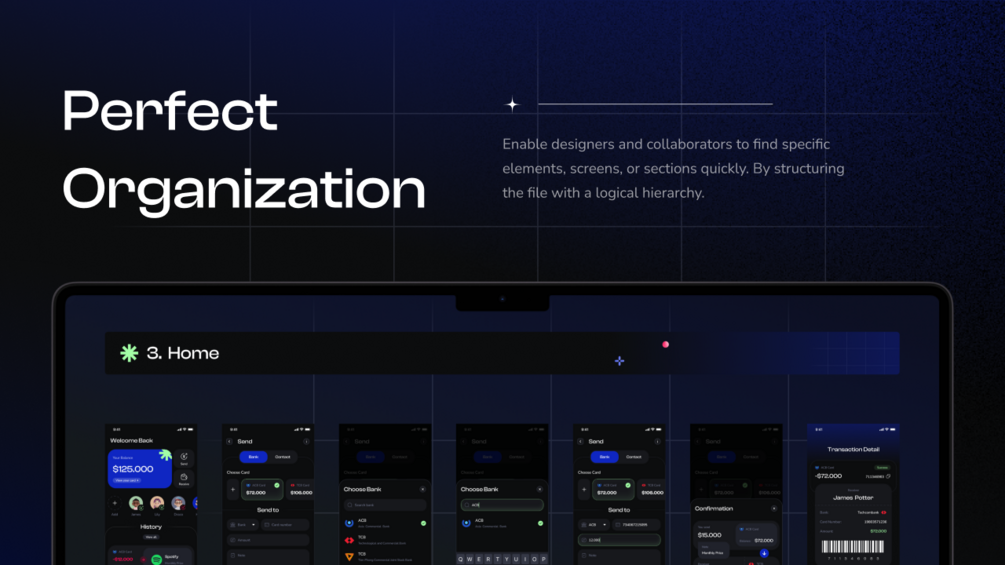
Task: Click the empty Amount field
Action: point(268,540)
